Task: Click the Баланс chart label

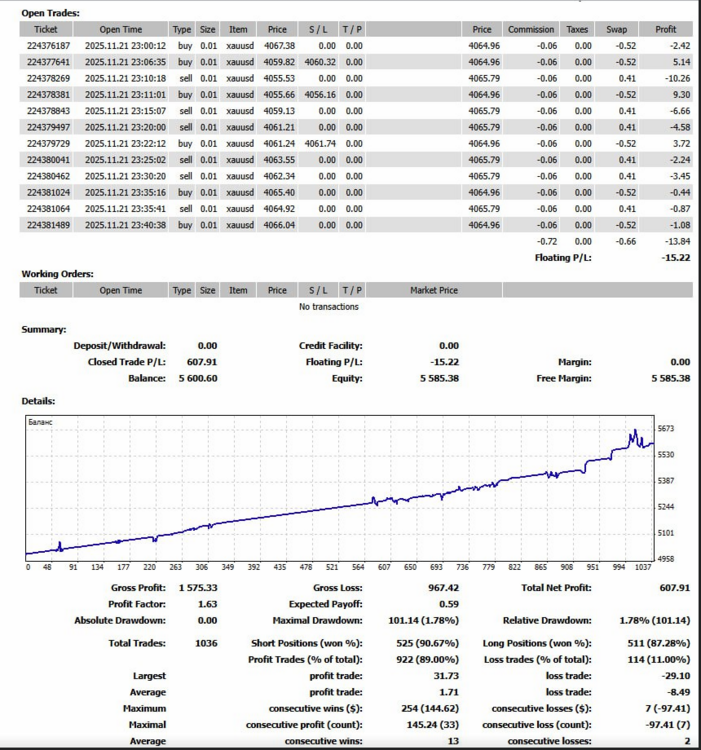Action: (x=40, y=422)
